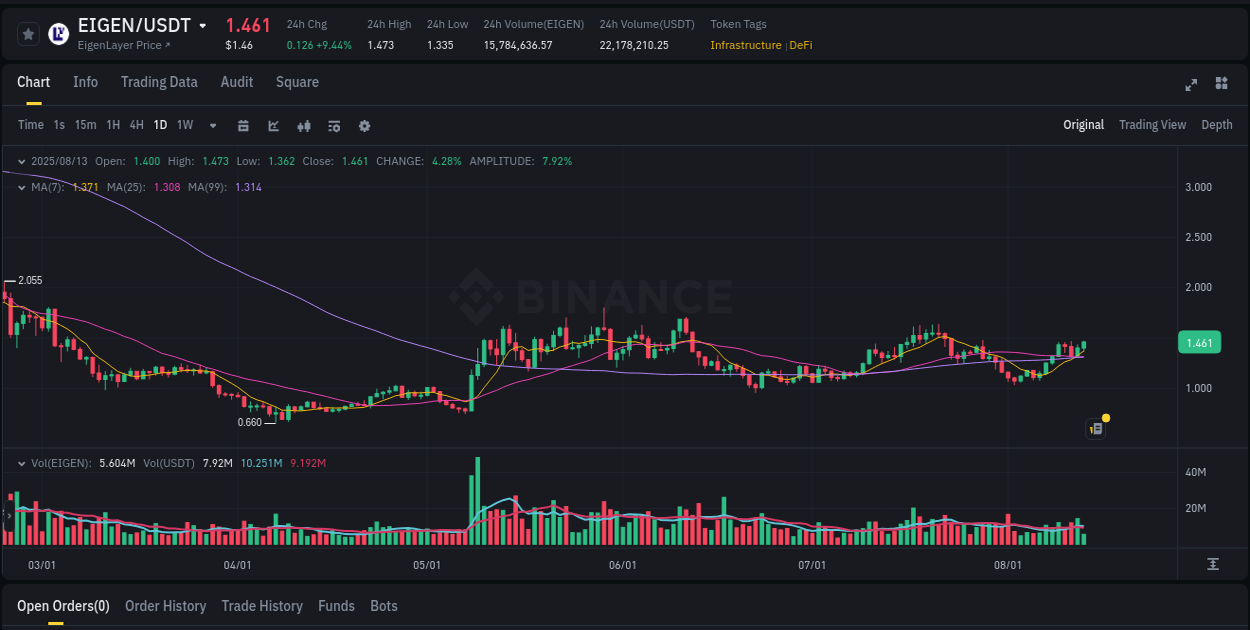
Task: Open the extra timeframe dropdown arrow
Action: (212, 126)
